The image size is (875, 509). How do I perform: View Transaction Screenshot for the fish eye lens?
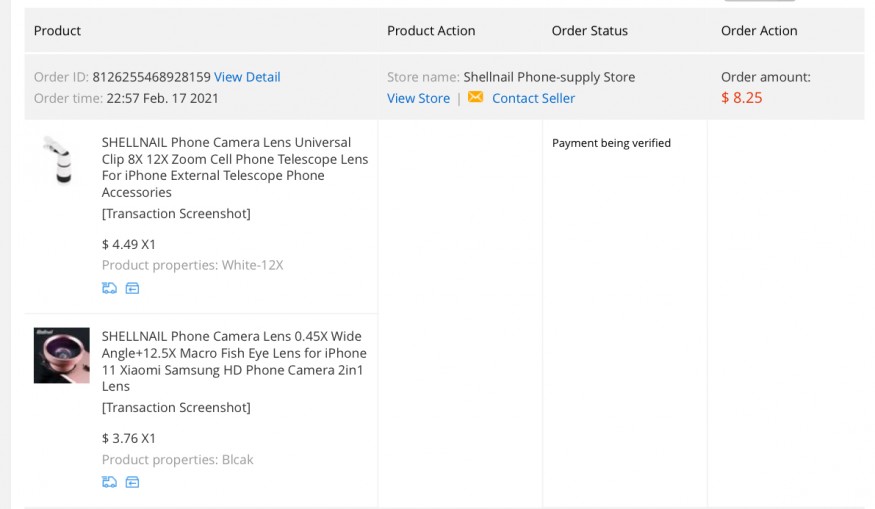pos(176,407)
